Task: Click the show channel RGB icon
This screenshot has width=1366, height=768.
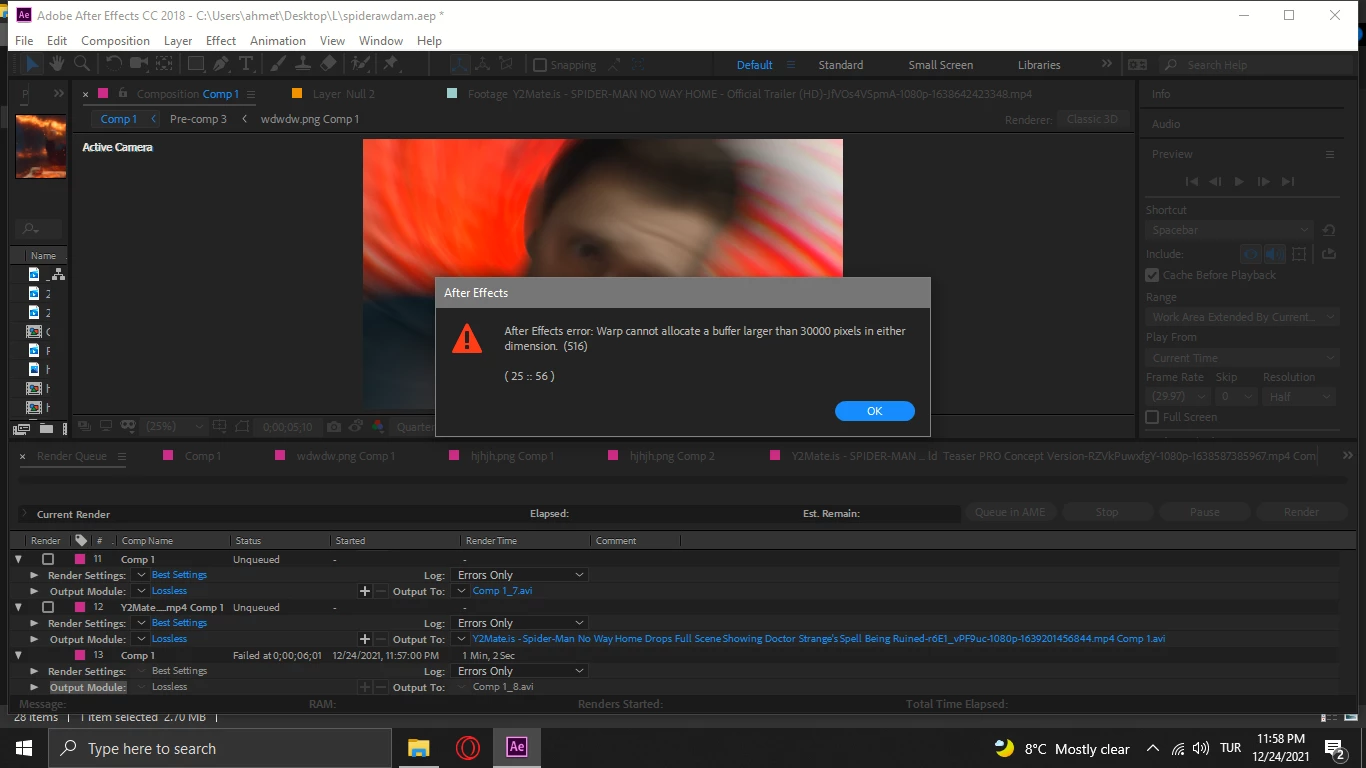Action: (378, 426)
